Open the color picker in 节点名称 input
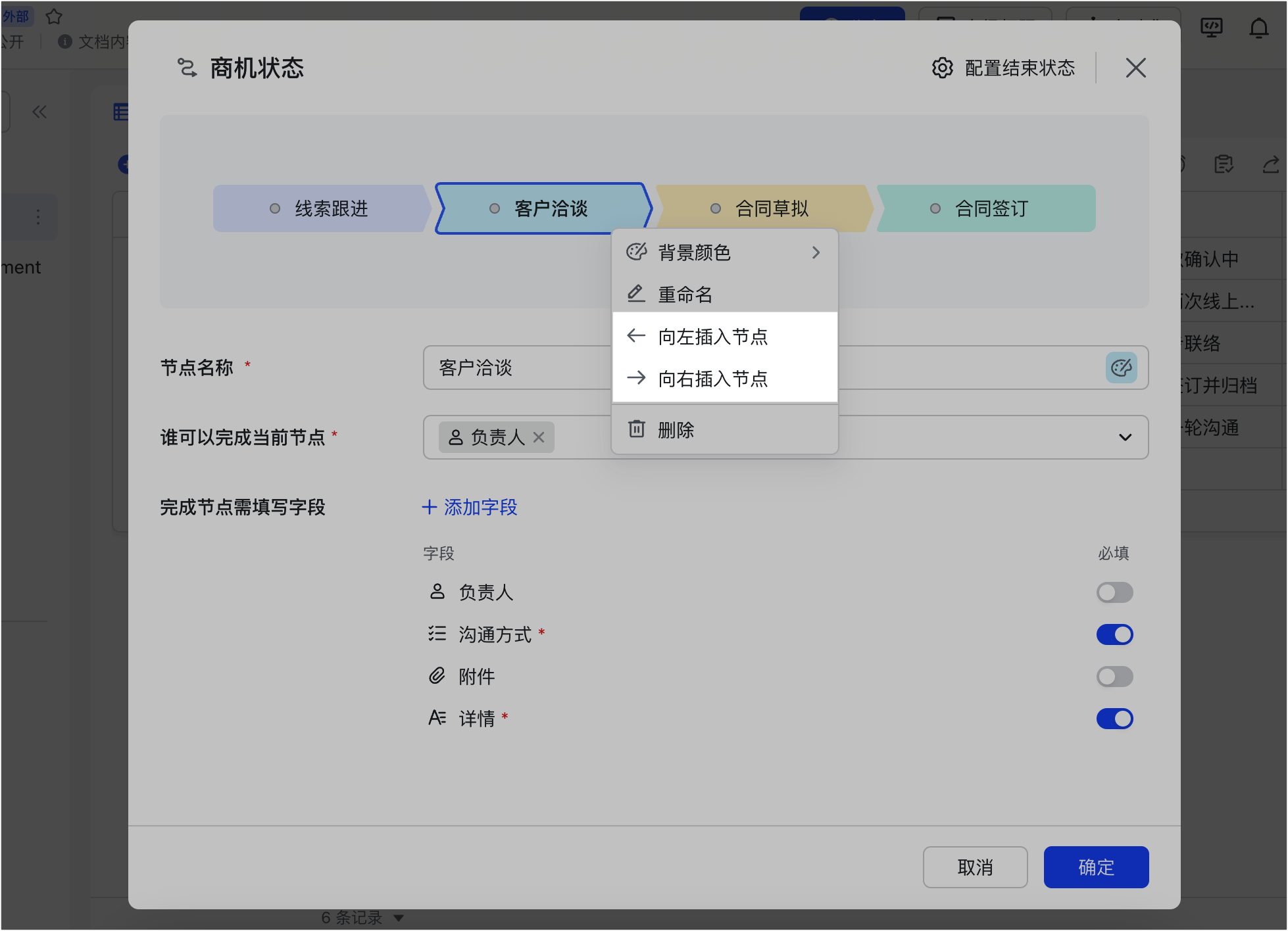Image resolution: width=1288 pixels, height=931 pixels. [1122, 368]
